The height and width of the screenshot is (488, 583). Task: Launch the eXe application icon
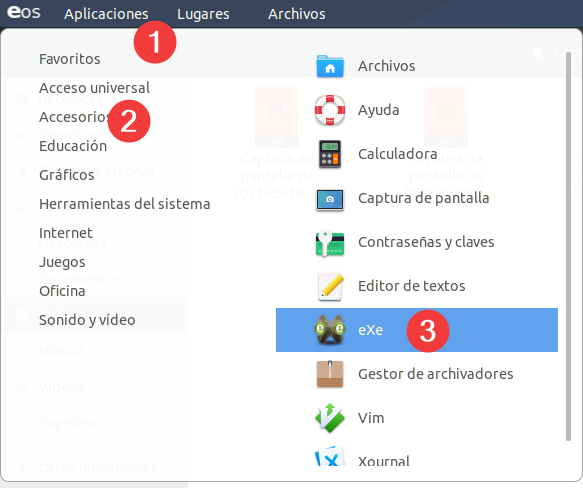tap(330, 330)
